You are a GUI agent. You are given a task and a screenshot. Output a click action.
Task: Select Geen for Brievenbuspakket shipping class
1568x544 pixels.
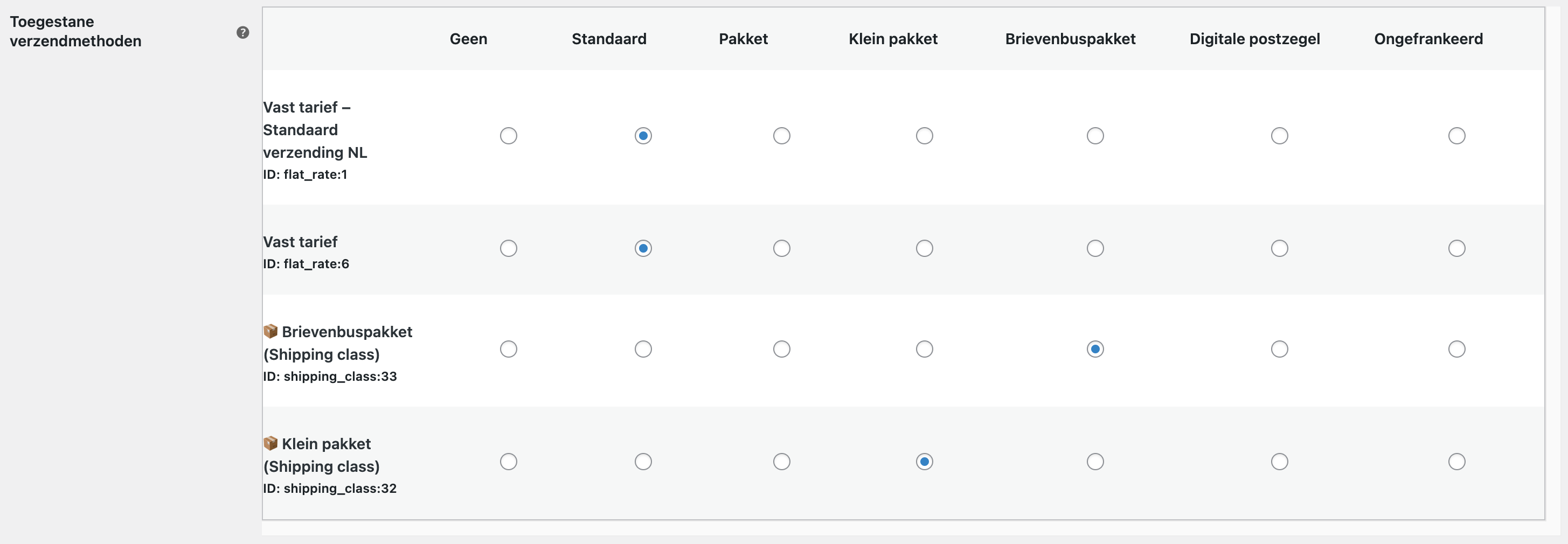508,348
